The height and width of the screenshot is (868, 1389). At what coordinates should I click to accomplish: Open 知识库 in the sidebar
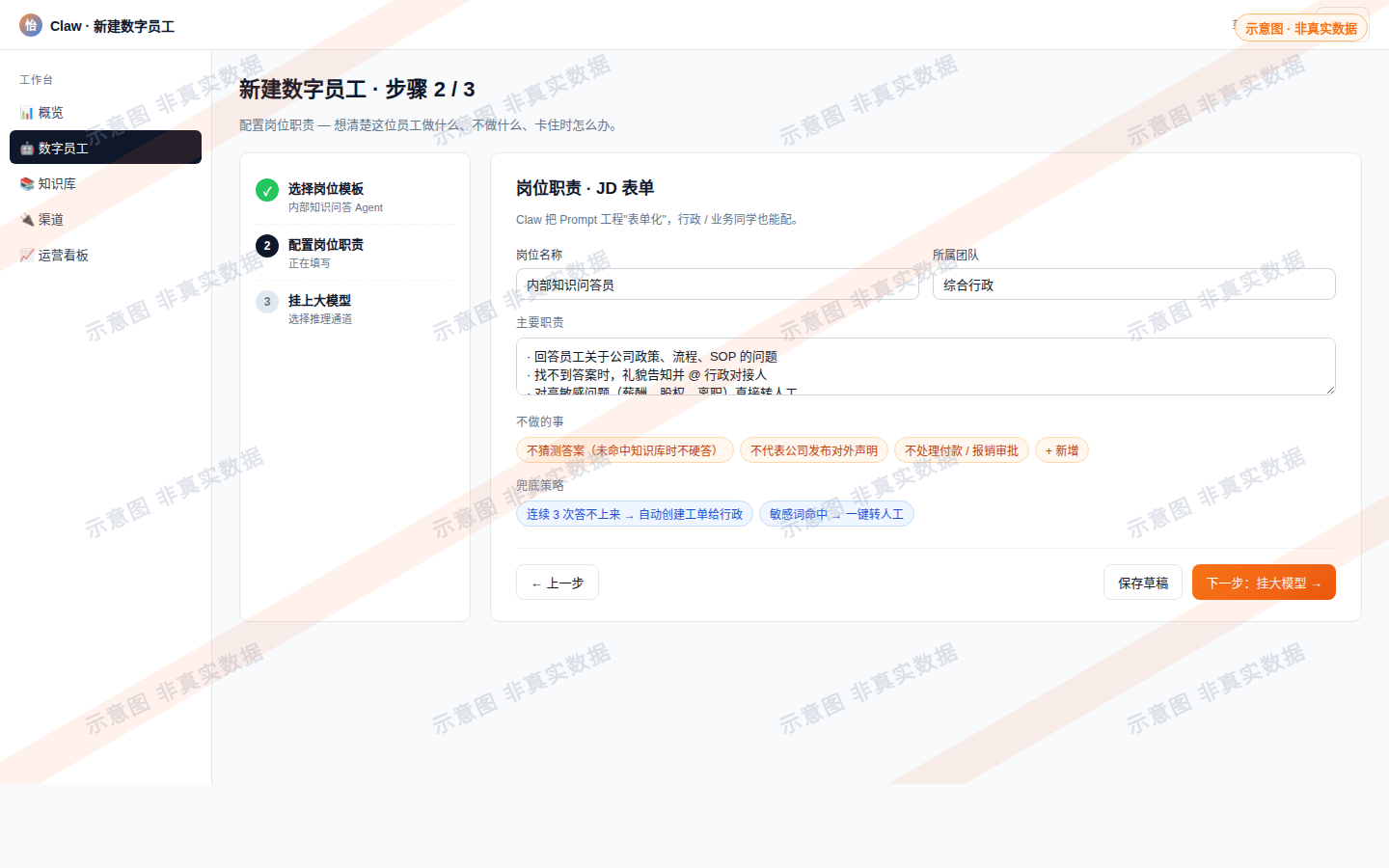click(105, 183)
